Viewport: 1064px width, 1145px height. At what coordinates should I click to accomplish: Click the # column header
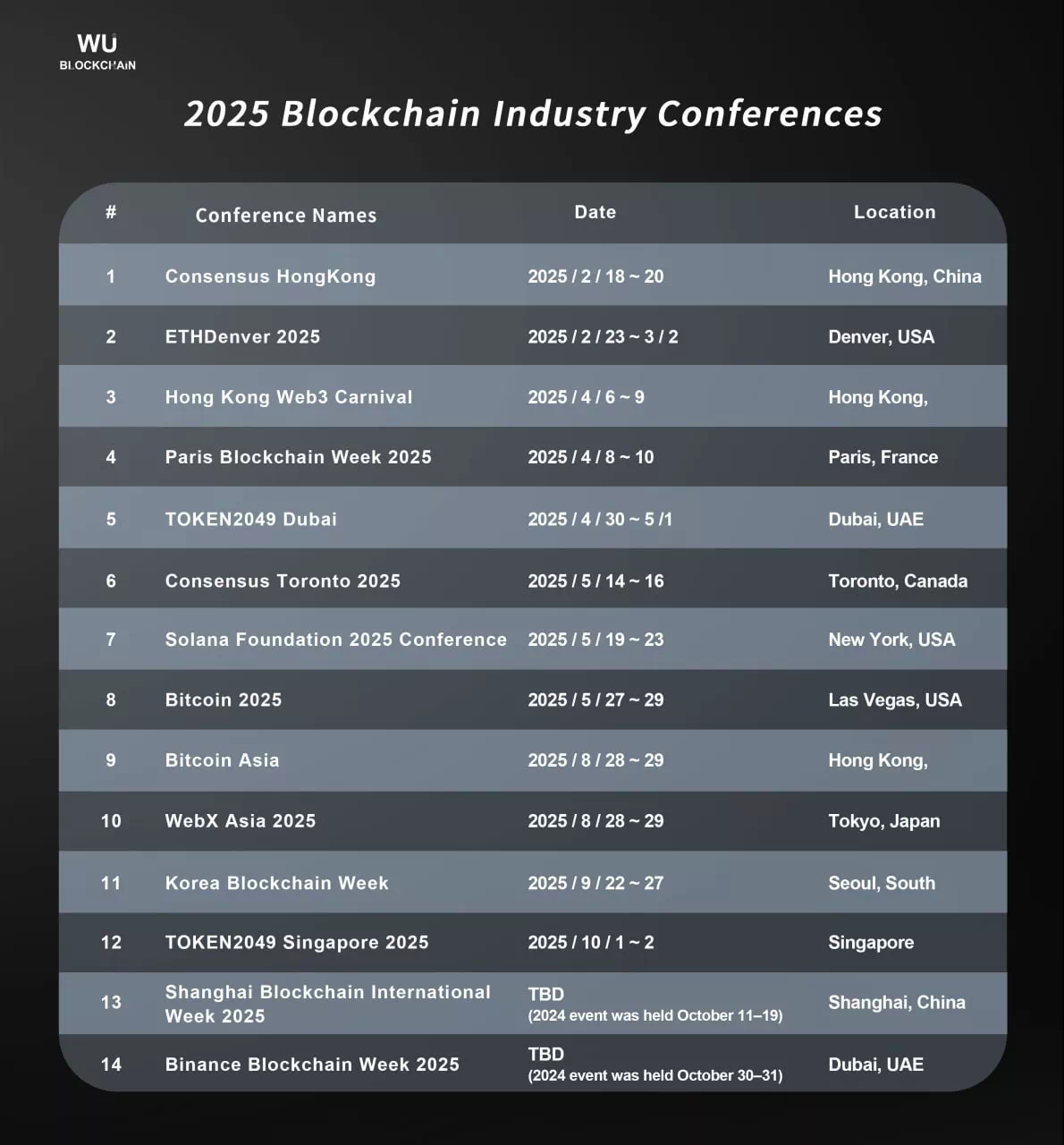point(111,212)
